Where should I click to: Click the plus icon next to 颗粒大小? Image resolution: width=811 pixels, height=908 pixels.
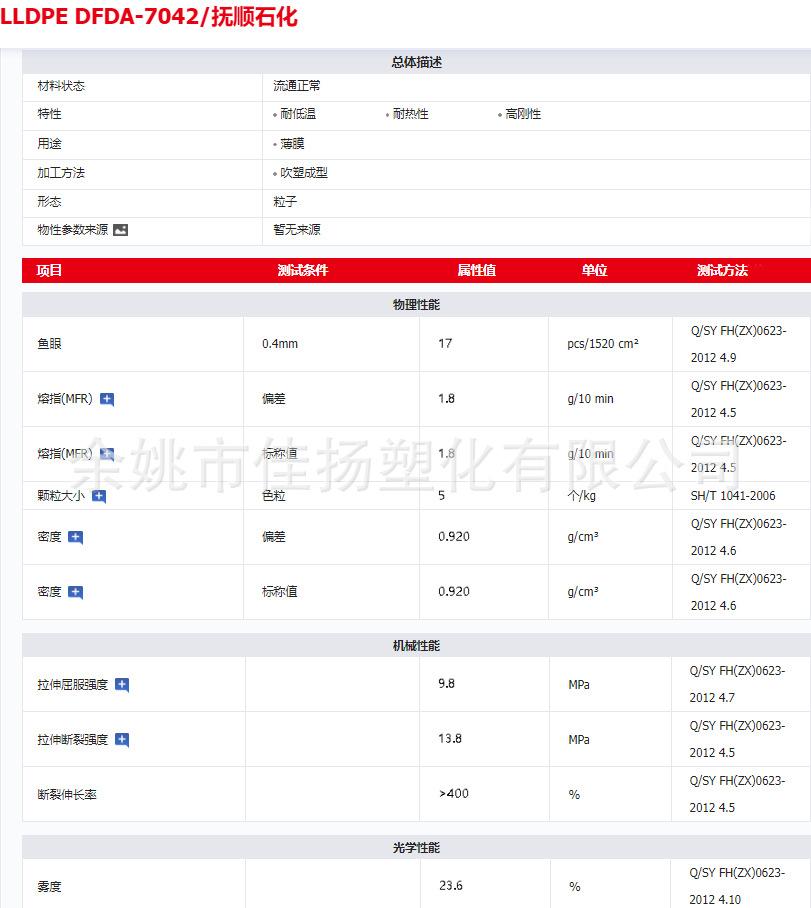(x=99, y=496)
